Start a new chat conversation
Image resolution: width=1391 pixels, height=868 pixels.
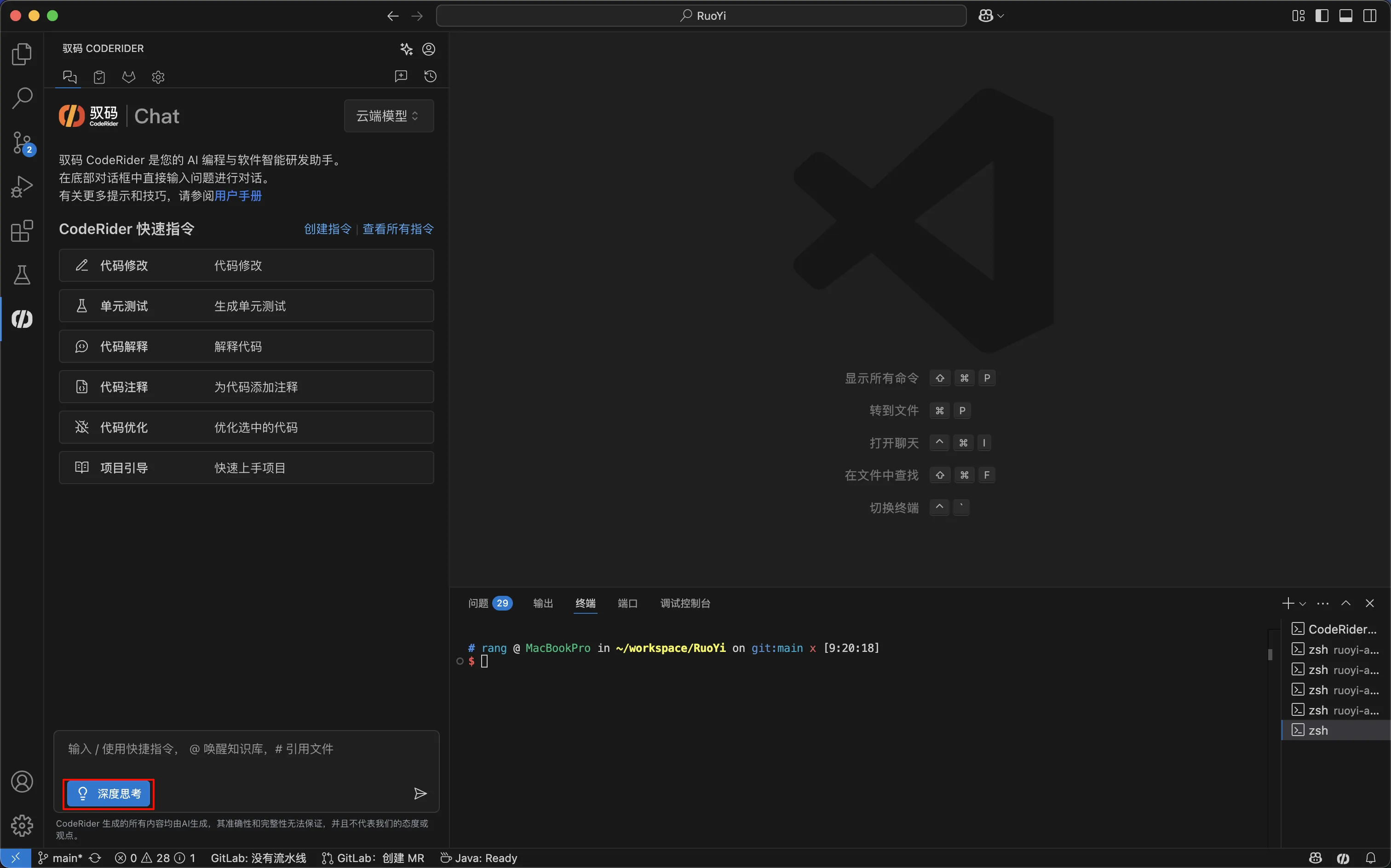(x=401, y=76)
